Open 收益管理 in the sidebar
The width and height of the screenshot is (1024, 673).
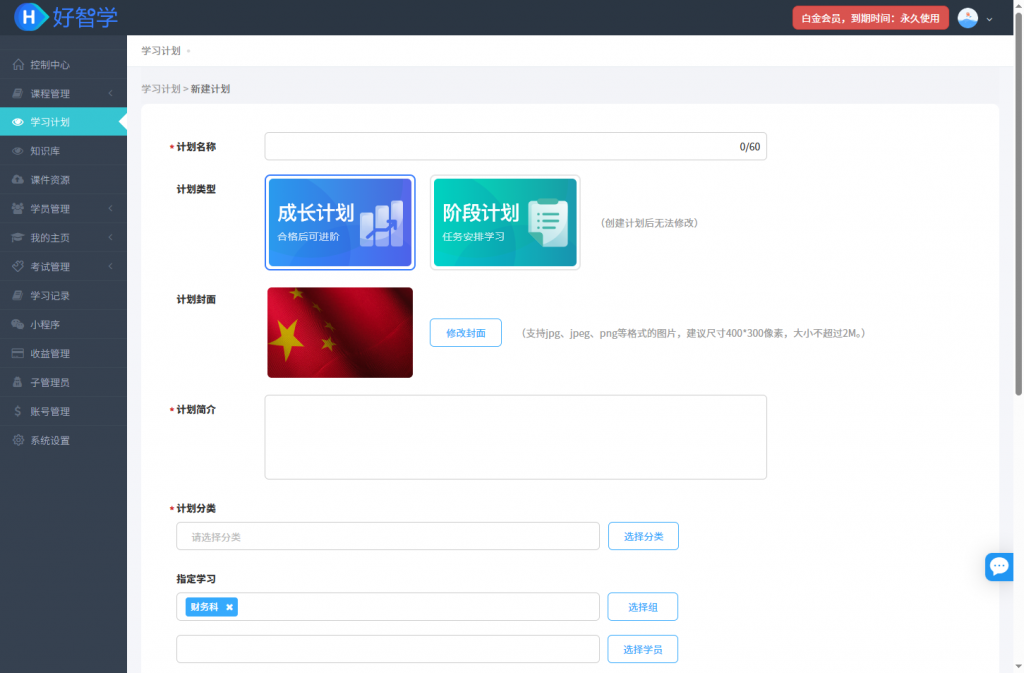pos(63,353)
